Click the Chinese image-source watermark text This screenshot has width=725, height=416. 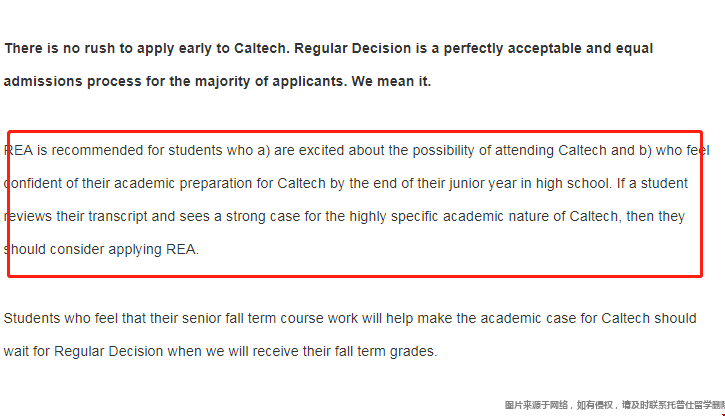tap(612, 405)
